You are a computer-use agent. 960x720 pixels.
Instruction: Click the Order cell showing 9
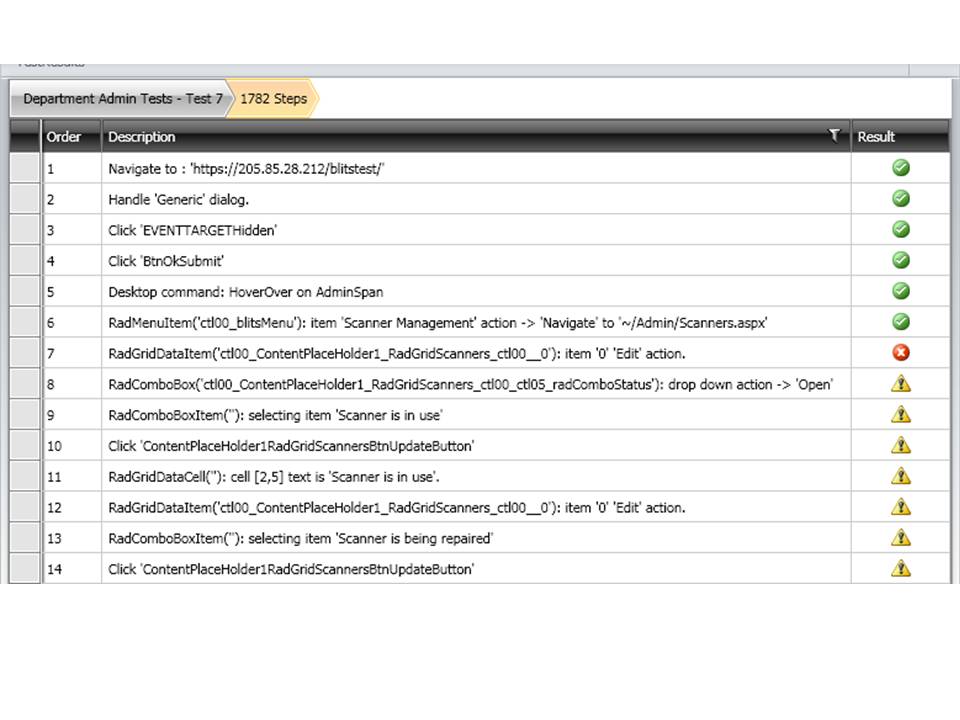tap(72, 415)
